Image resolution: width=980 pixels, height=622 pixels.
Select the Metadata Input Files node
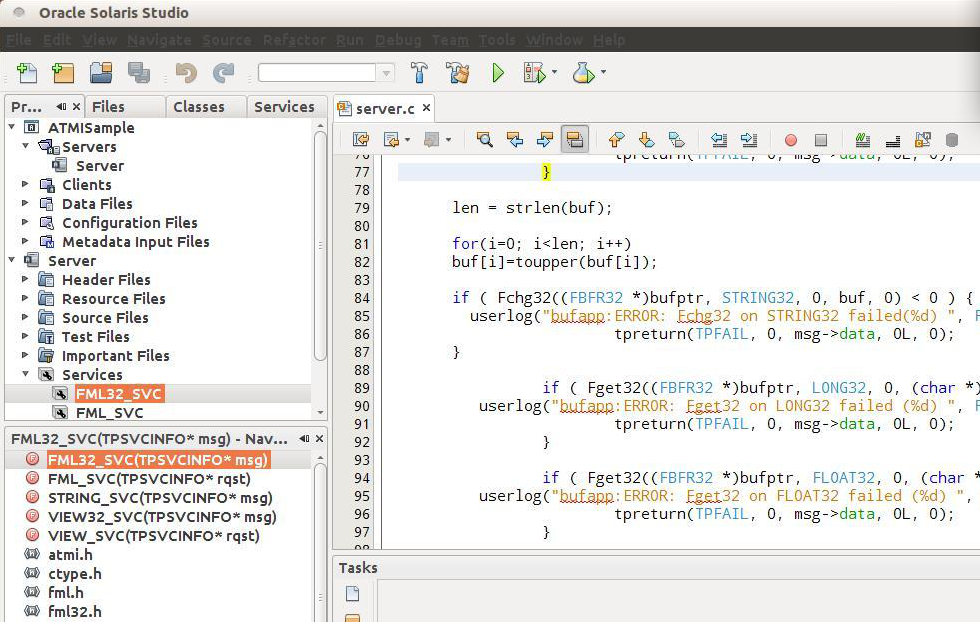point(136,241)
